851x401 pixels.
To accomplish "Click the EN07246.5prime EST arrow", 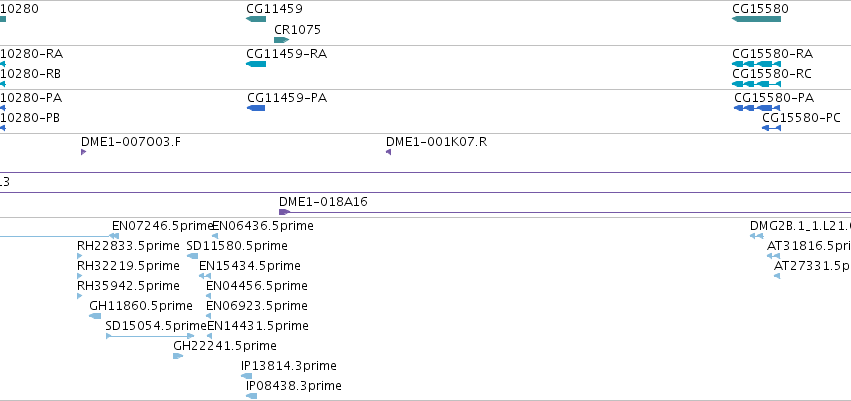I will [x=114, y=236].
